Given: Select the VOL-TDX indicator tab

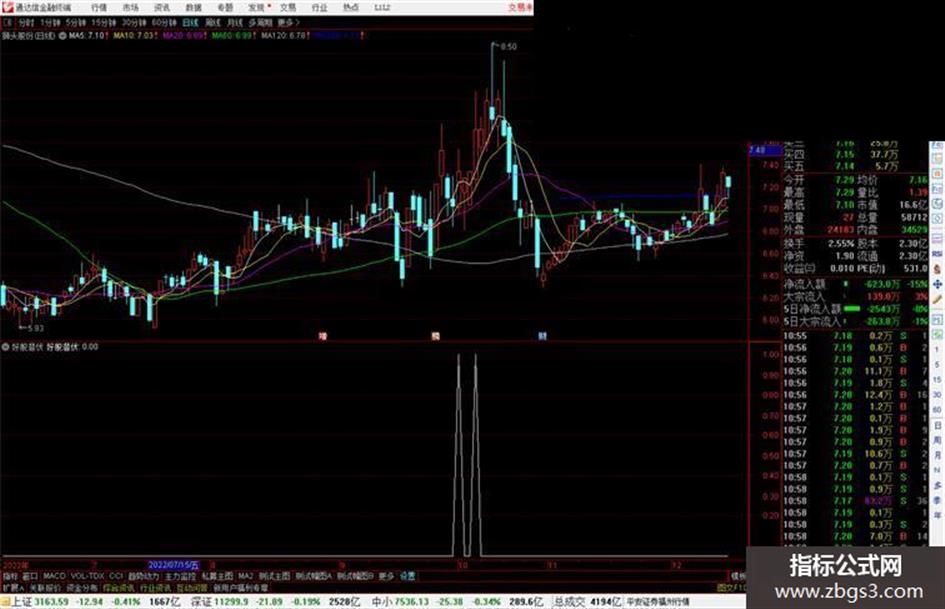Looking at the screenshot, I should pyautogui.click(x=88, y=576).
